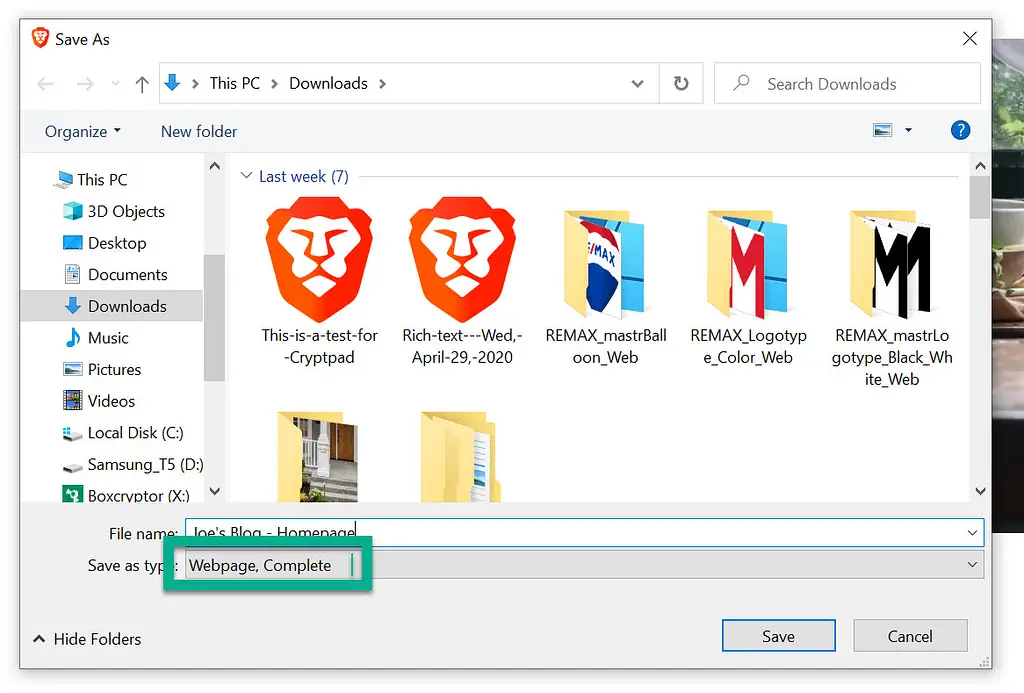Click inside the Search Downloads box
Viewport: 1024px width, 693px height.
point(846,83)
